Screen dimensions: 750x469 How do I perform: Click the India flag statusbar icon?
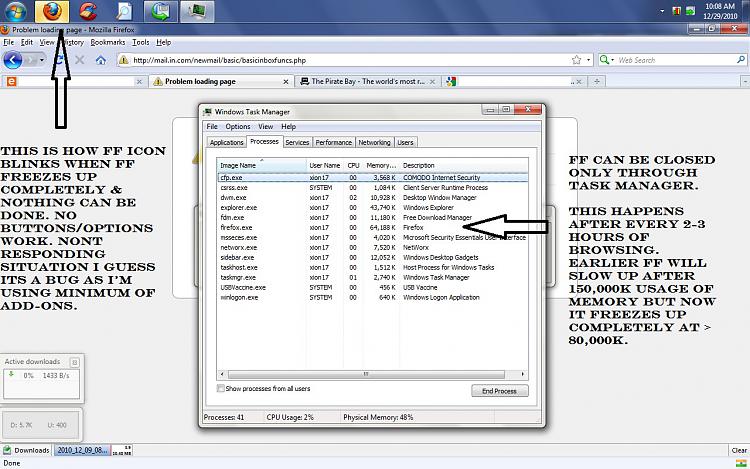pyautogui.click(x=740, y=463)
